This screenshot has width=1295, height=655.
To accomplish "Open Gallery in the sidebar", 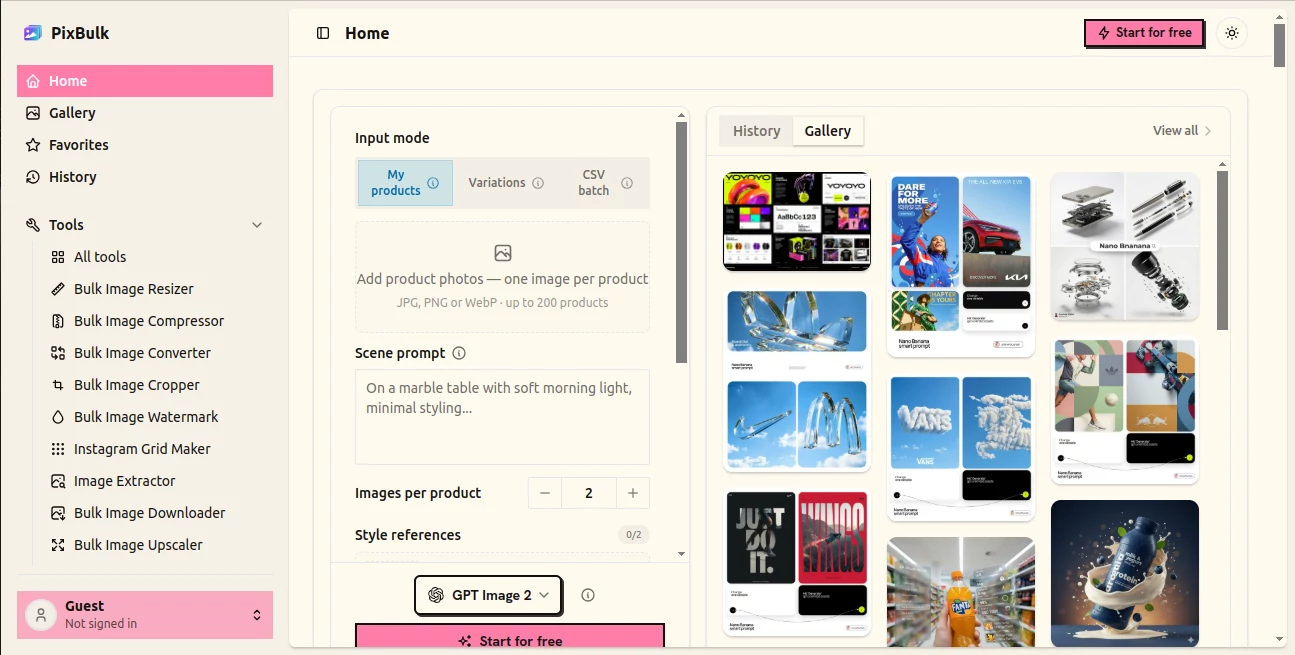I will coord(145,113).
